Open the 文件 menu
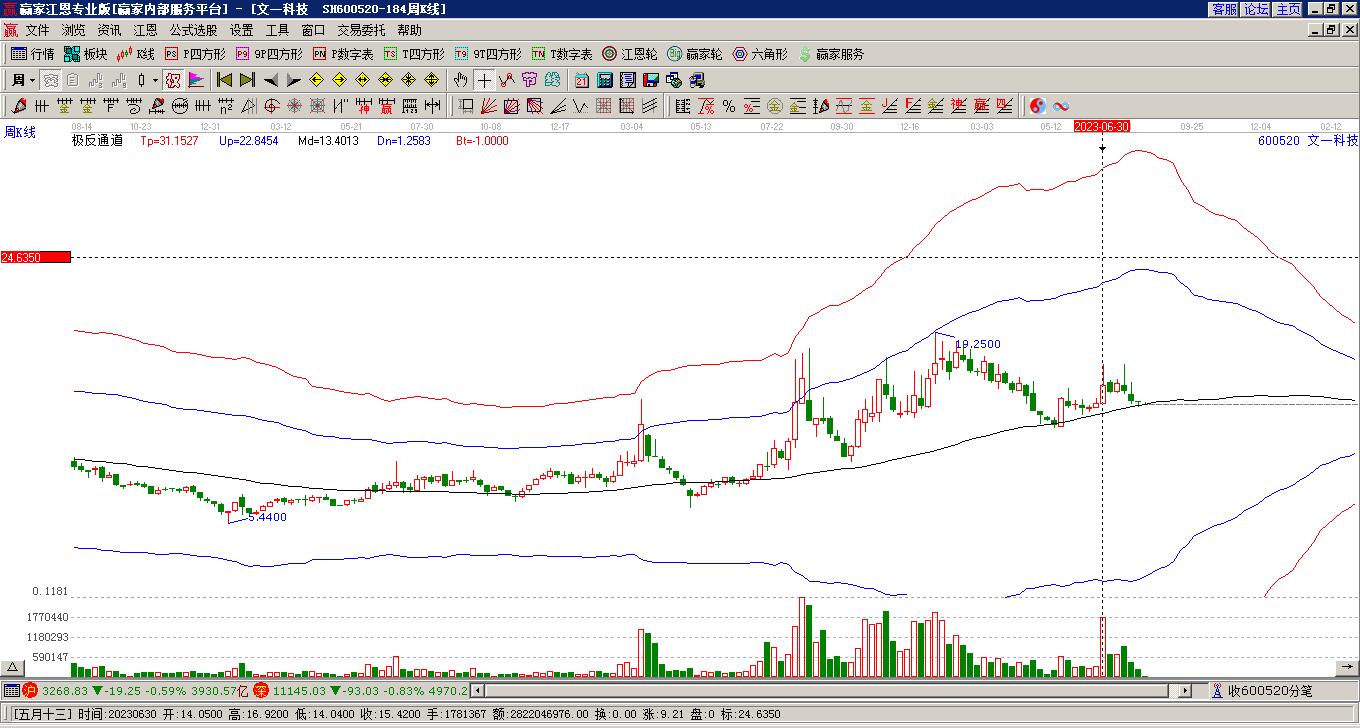1360x728 pixels. tap(37, 31)
